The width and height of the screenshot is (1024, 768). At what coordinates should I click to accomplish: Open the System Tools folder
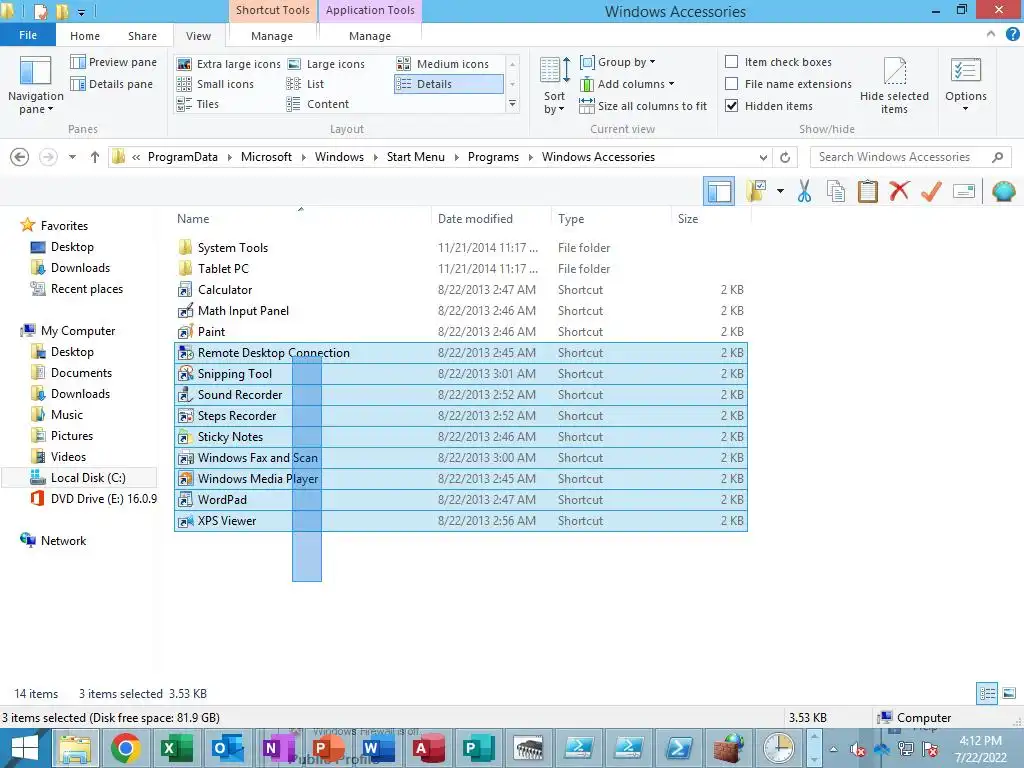[461, 248]
